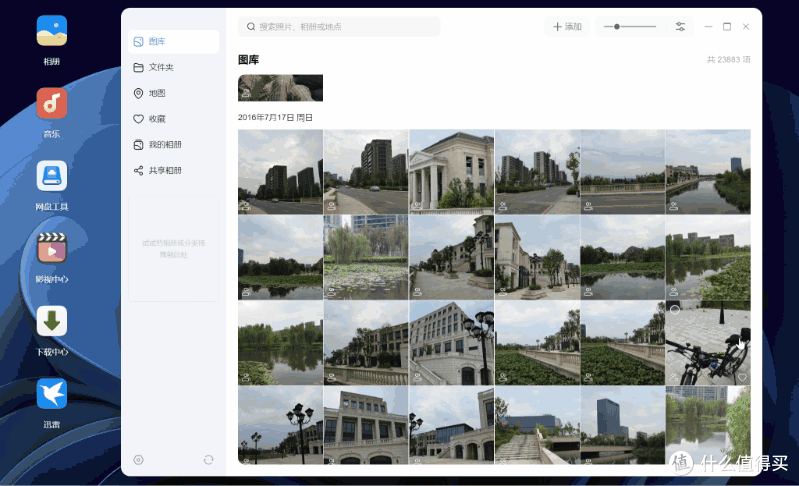Viewport: 799px width, 486px height.
Task: Open the canal photo with distant blue tower
Action: 708,171
